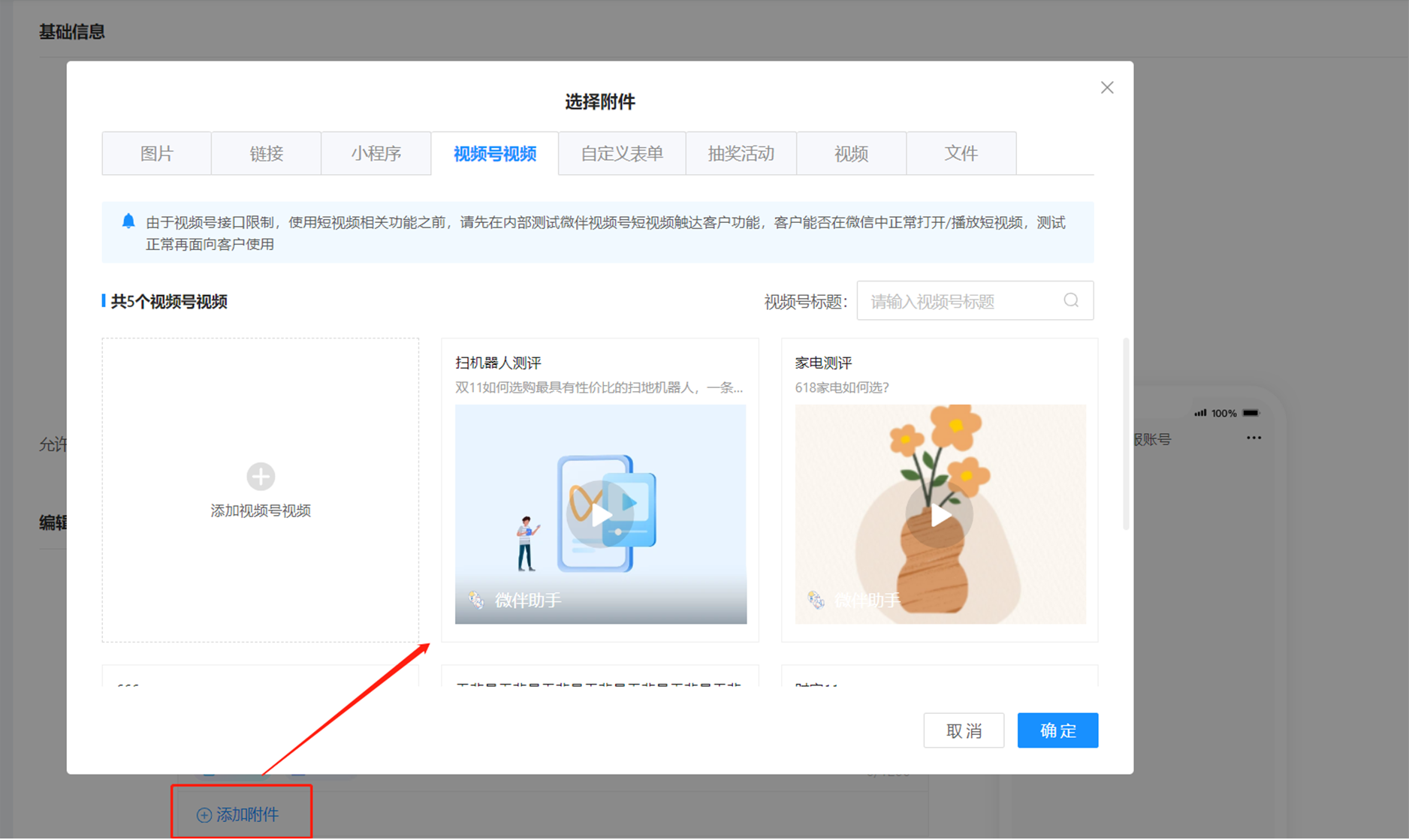Click the plus icon to add video

(x=261, y=476)
